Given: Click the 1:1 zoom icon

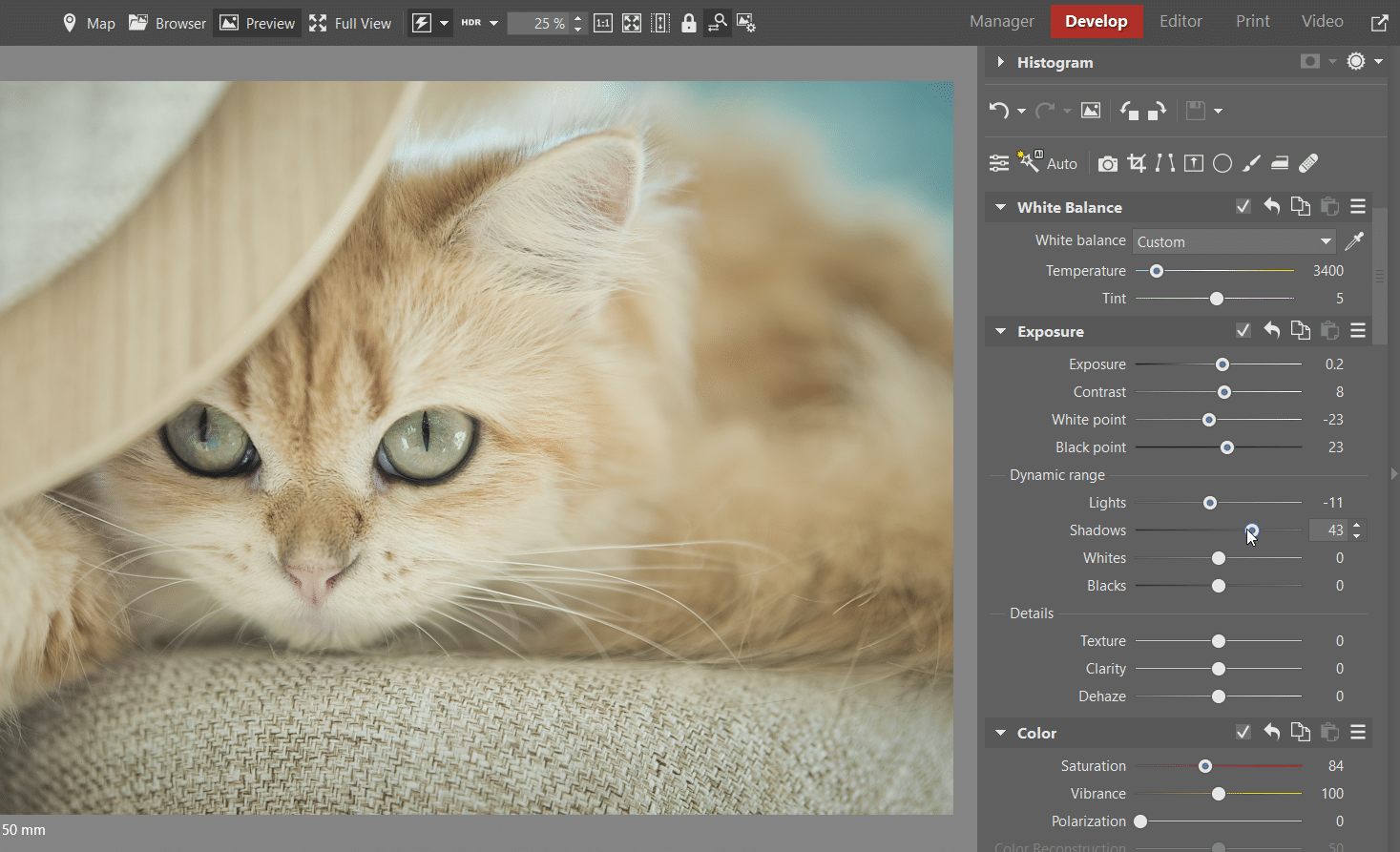Looking at the screenshot, I should [x=603, y=23].
